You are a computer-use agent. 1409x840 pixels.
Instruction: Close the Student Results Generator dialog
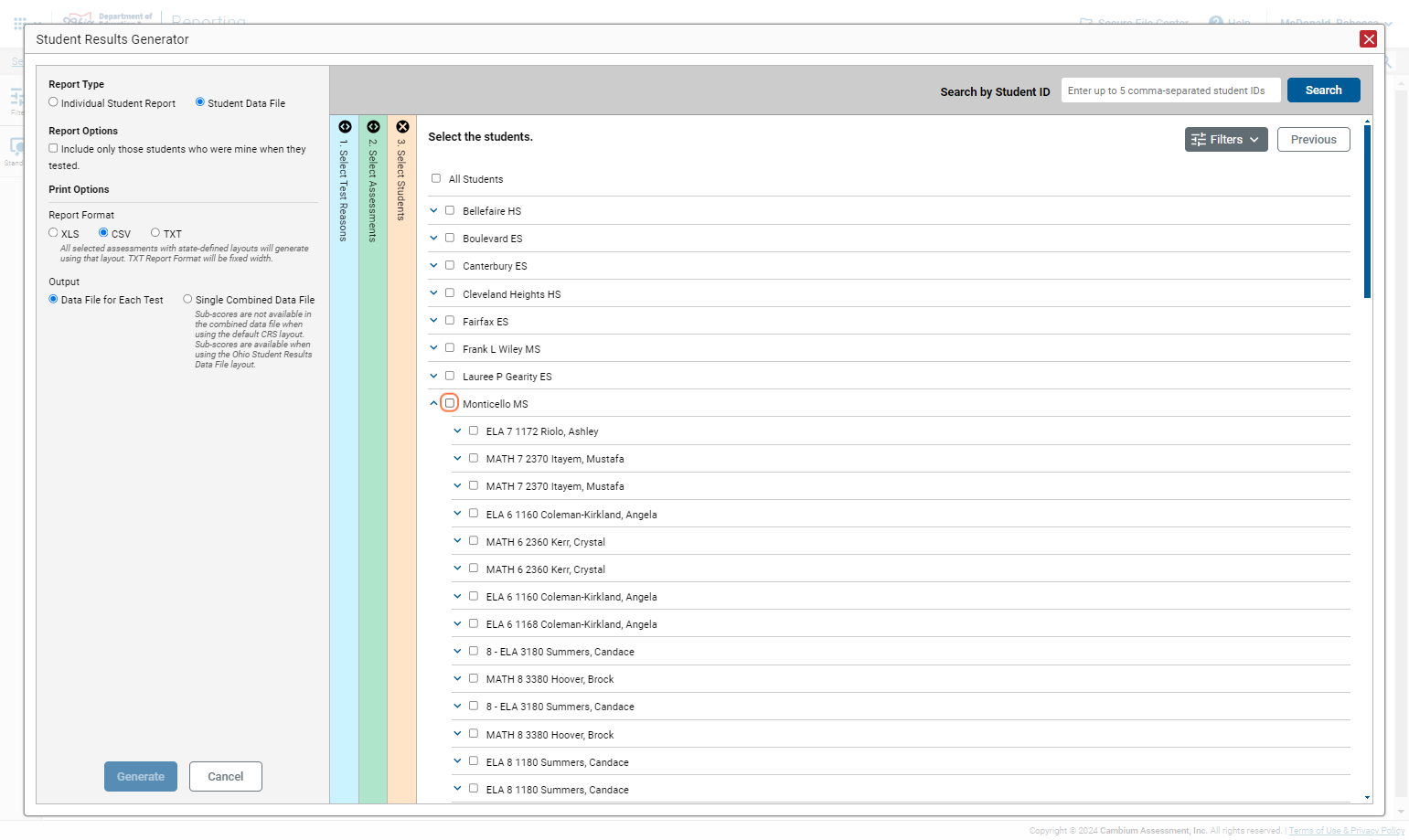pos(1369,38)
